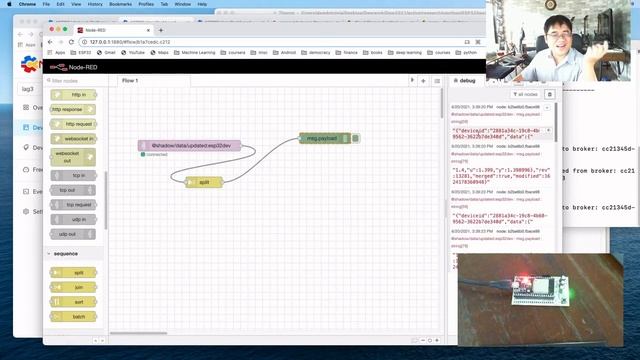640x360 pixels.
Task: Select the split node in the palette
Action: tap(73, 273)
